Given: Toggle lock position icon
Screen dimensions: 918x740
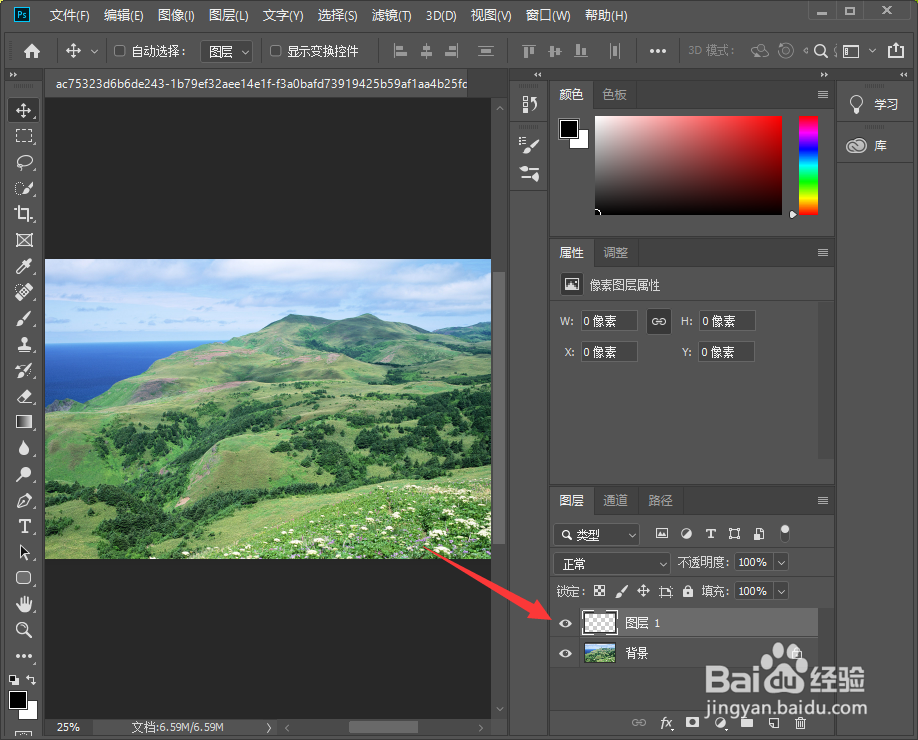Looking at the screenshot, I should 643,591.
